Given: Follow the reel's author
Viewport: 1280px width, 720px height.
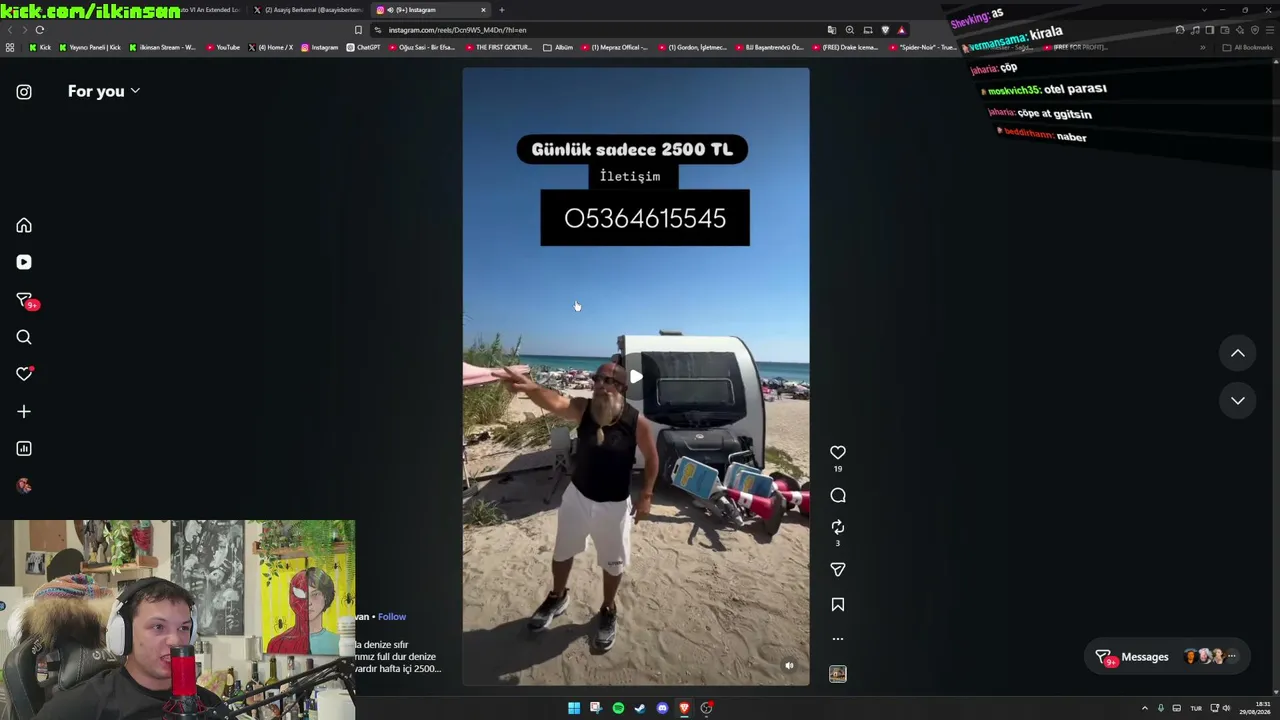Looking at the screenshot, I should [392, 617].
